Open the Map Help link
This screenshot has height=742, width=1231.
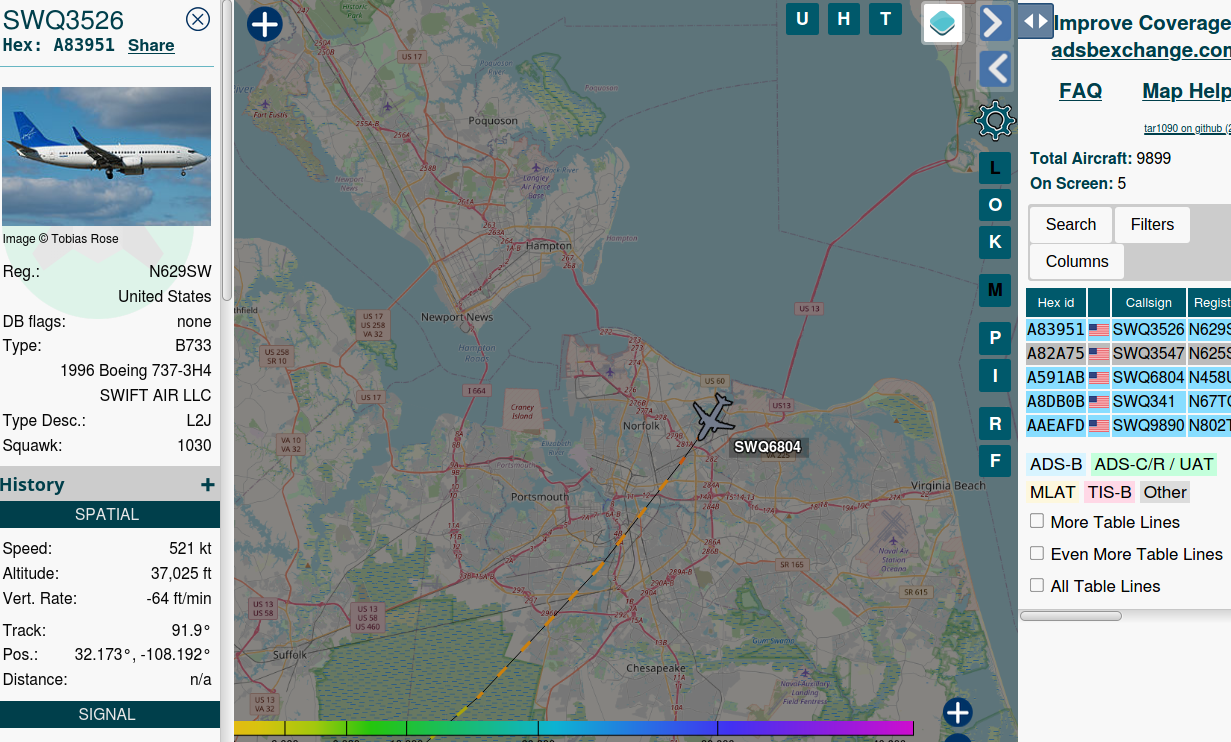tap(1186, 91)
